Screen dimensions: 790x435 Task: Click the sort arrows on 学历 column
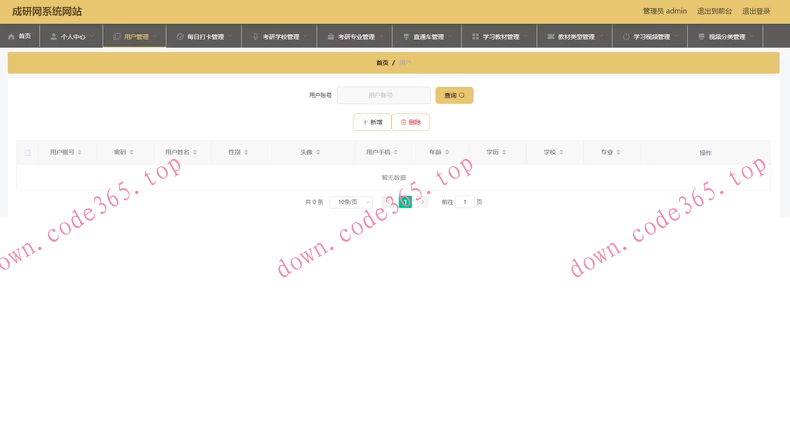[x=504, y=152]
